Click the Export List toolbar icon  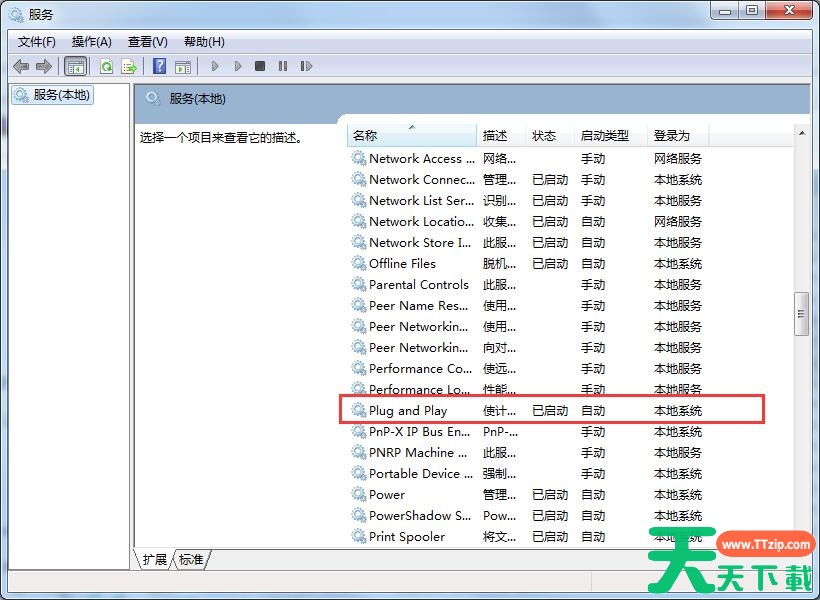coord(129,66)
